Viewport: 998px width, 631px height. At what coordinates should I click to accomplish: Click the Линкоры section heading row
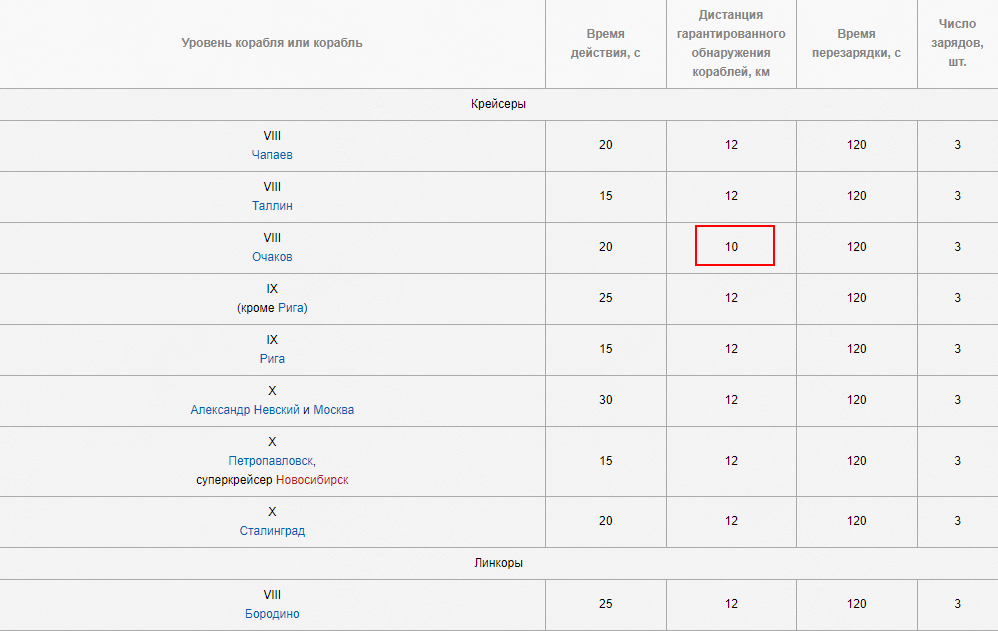(498, 563)
